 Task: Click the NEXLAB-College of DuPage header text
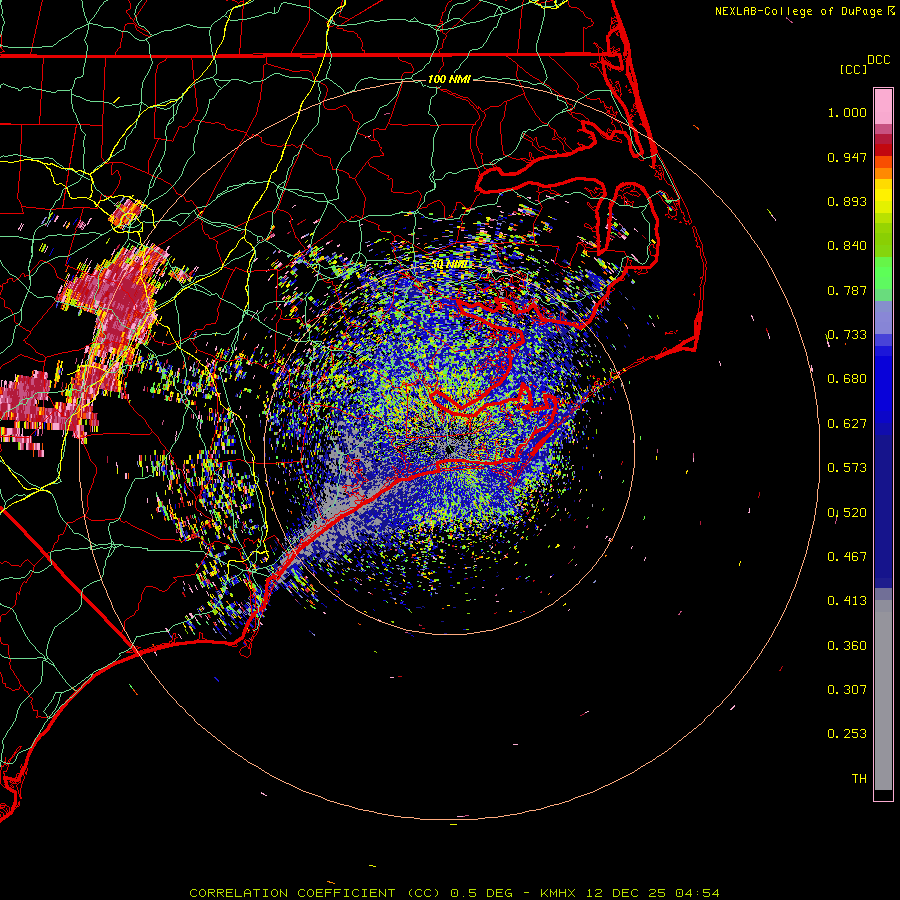coord(798,11)
